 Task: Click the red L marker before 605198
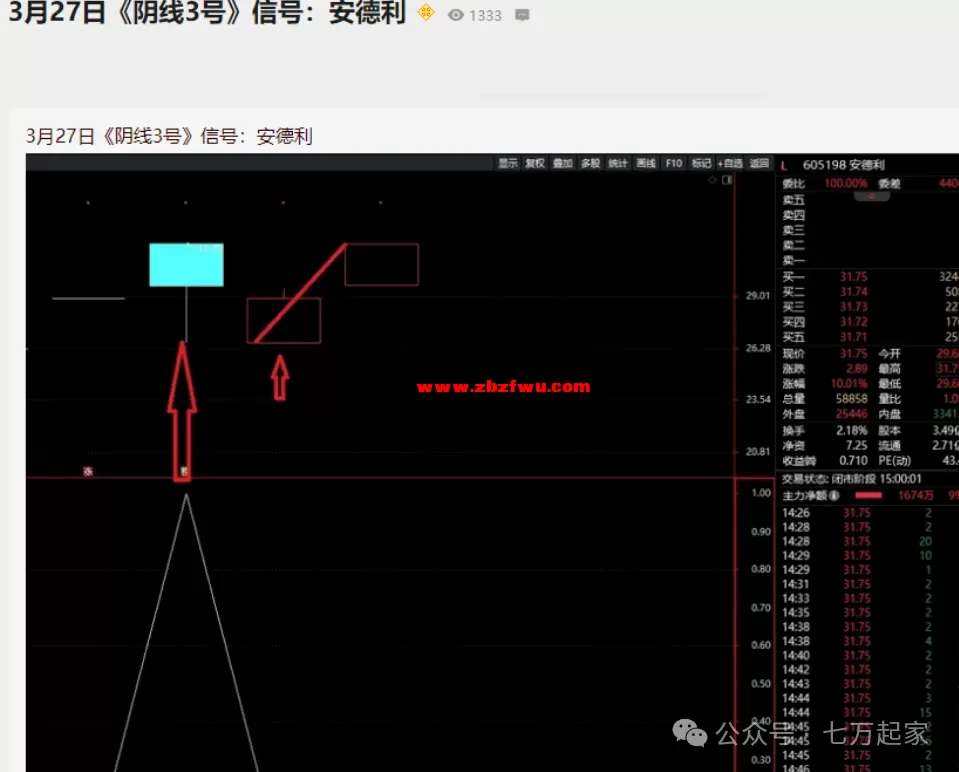(784, 165)
